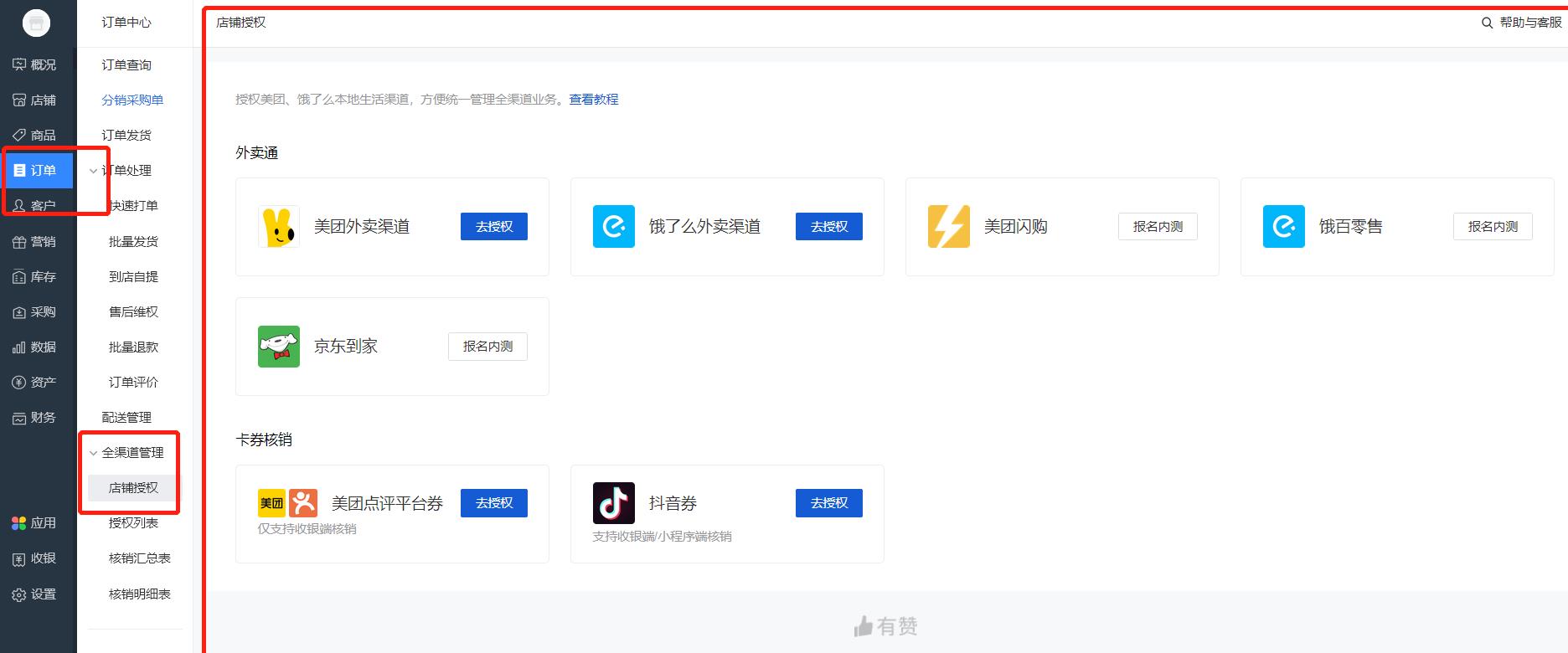Open the 店铺 shop icon in sidebar
1568x653 pixels.
(19, 100)
